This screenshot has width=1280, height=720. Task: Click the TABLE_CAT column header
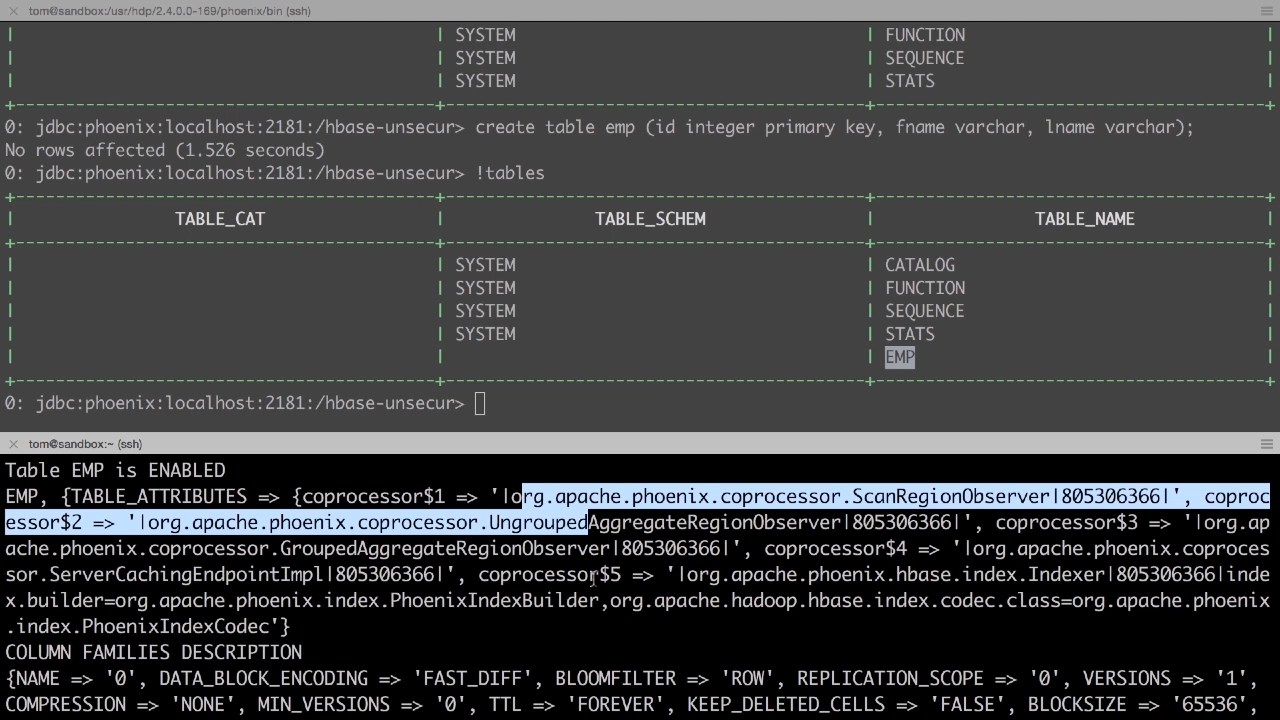coord(220,219)
